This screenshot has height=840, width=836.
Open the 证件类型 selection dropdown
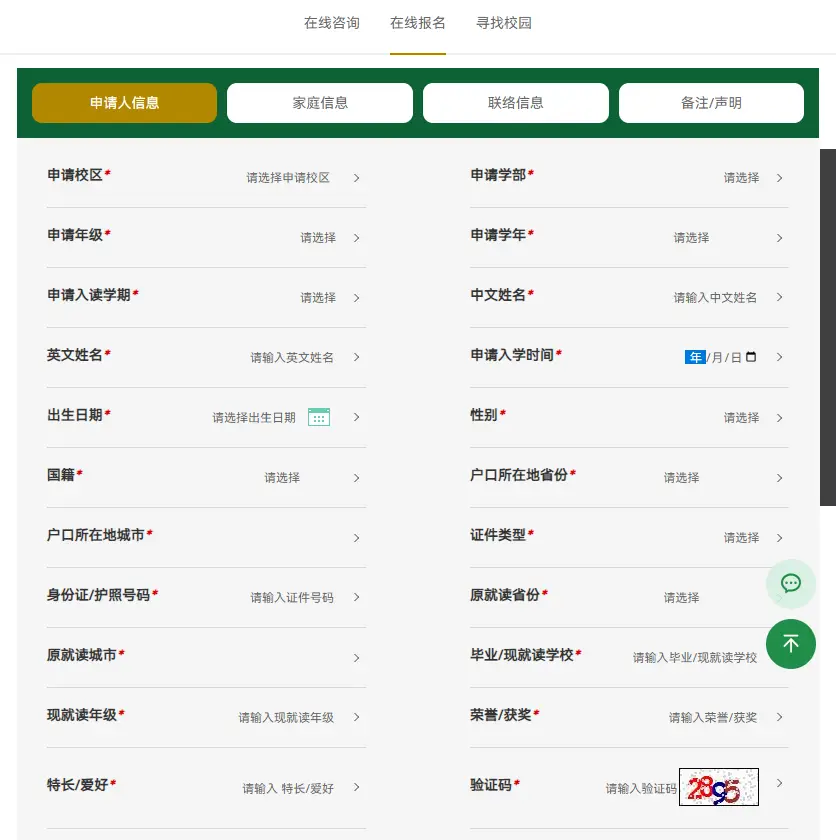click(x=741, y=538)
